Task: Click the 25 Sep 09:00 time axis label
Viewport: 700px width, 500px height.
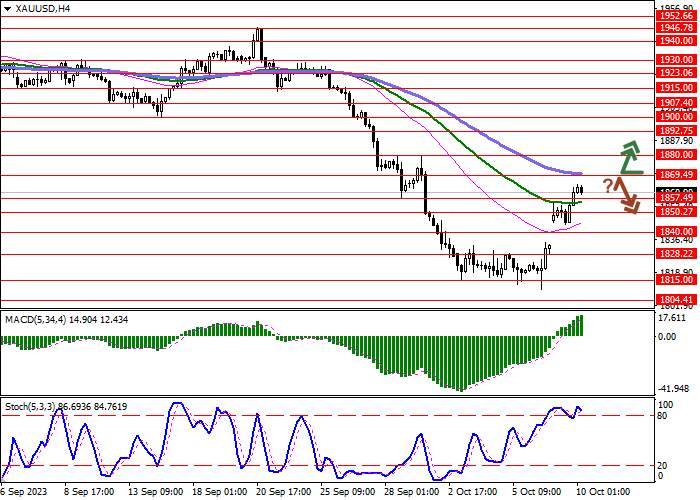Action: 349,492
